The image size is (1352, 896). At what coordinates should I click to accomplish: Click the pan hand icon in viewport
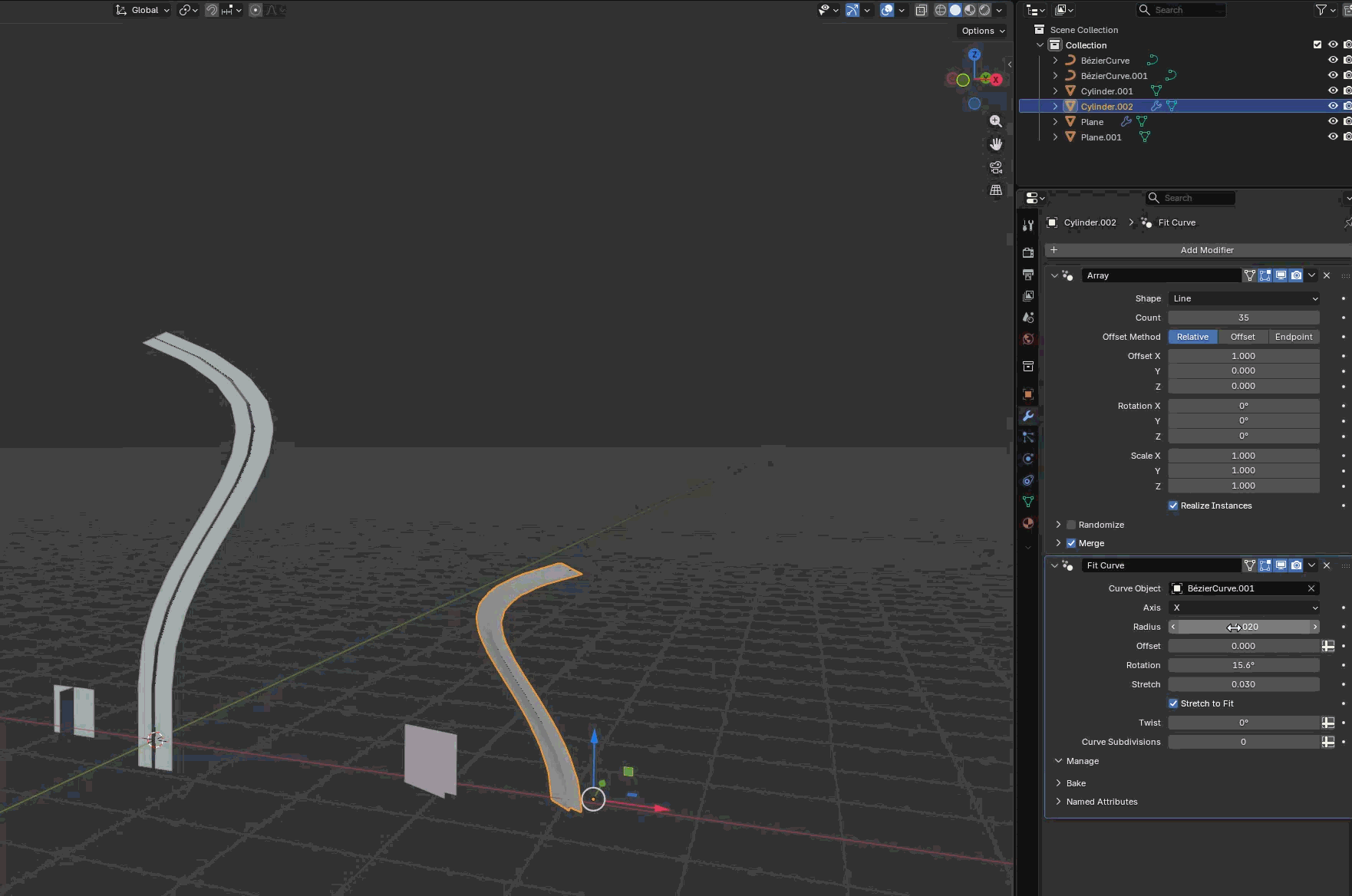[996, 144]
